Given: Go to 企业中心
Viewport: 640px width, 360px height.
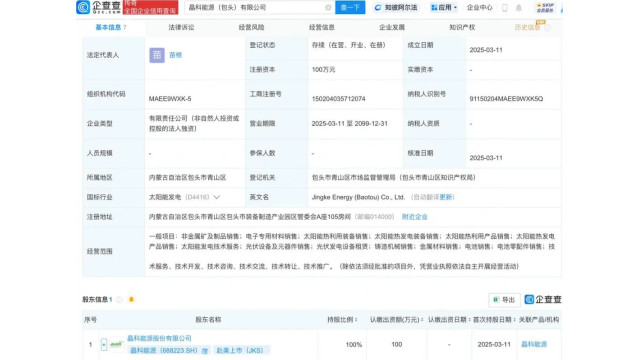Looking at the screenshot, I should [x=480, y=7].
